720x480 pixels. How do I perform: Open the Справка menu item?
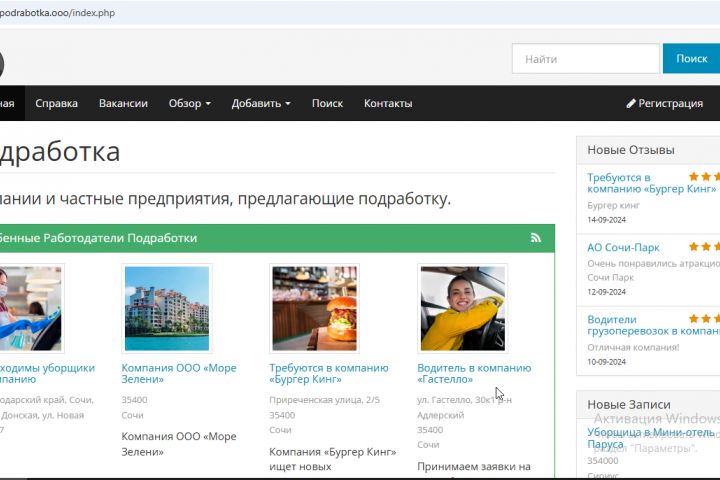[56, 103]
